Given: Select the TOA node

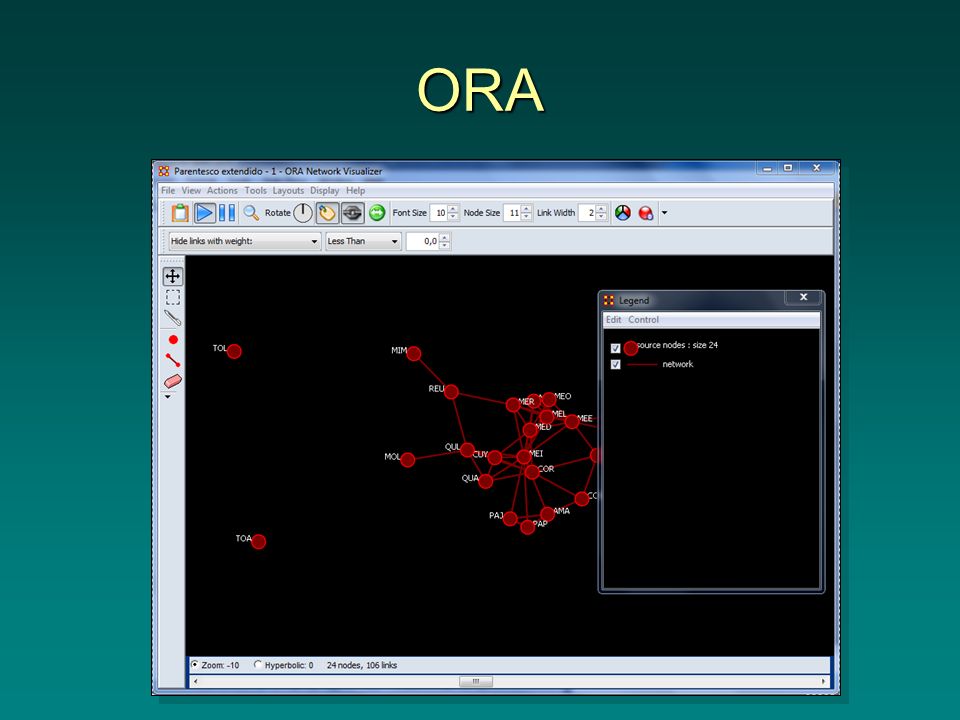Looking at the screenshot, I should 258,542.
